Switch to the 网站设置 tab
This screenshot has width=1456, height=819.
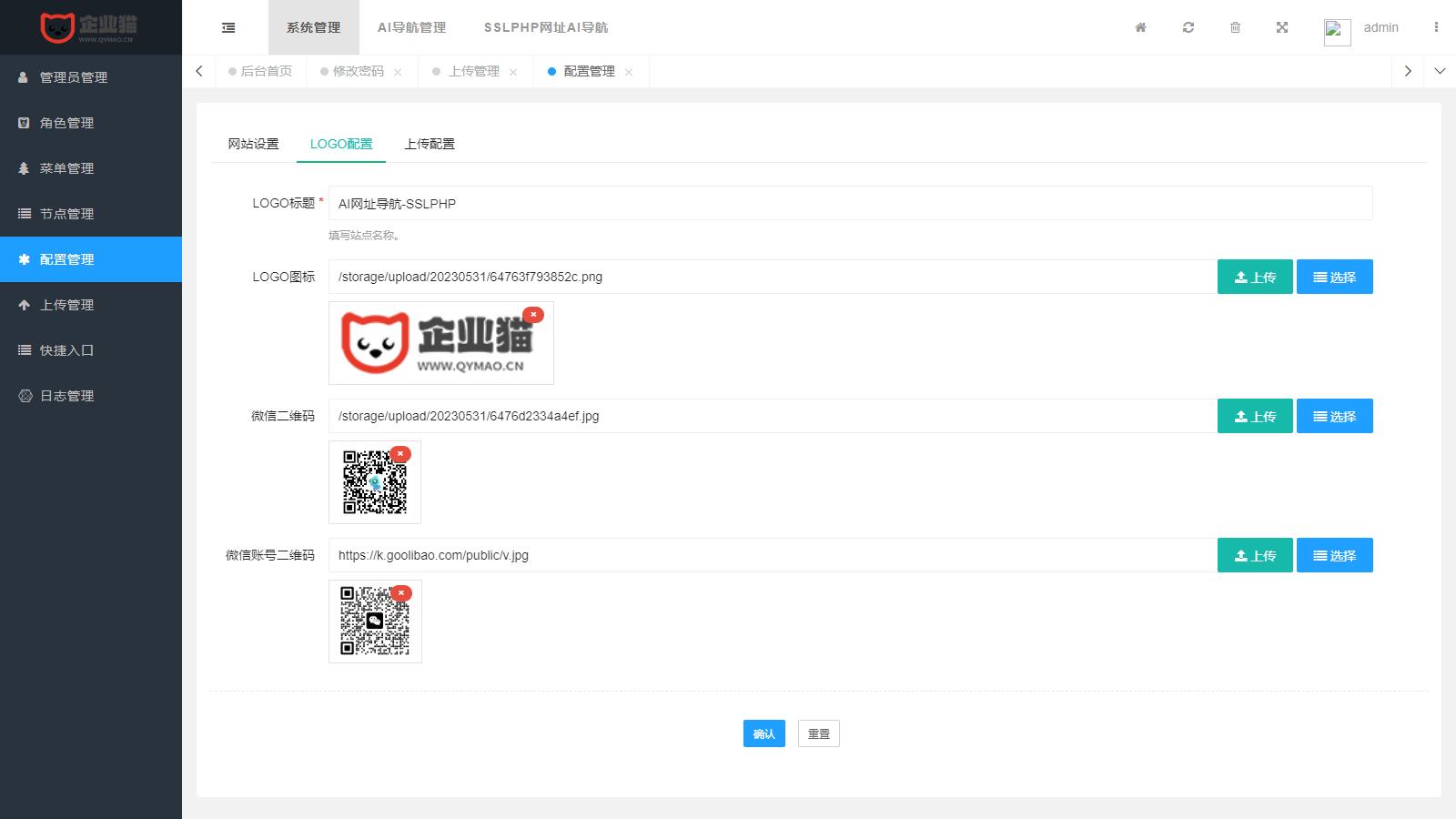(x=253, y=144)
